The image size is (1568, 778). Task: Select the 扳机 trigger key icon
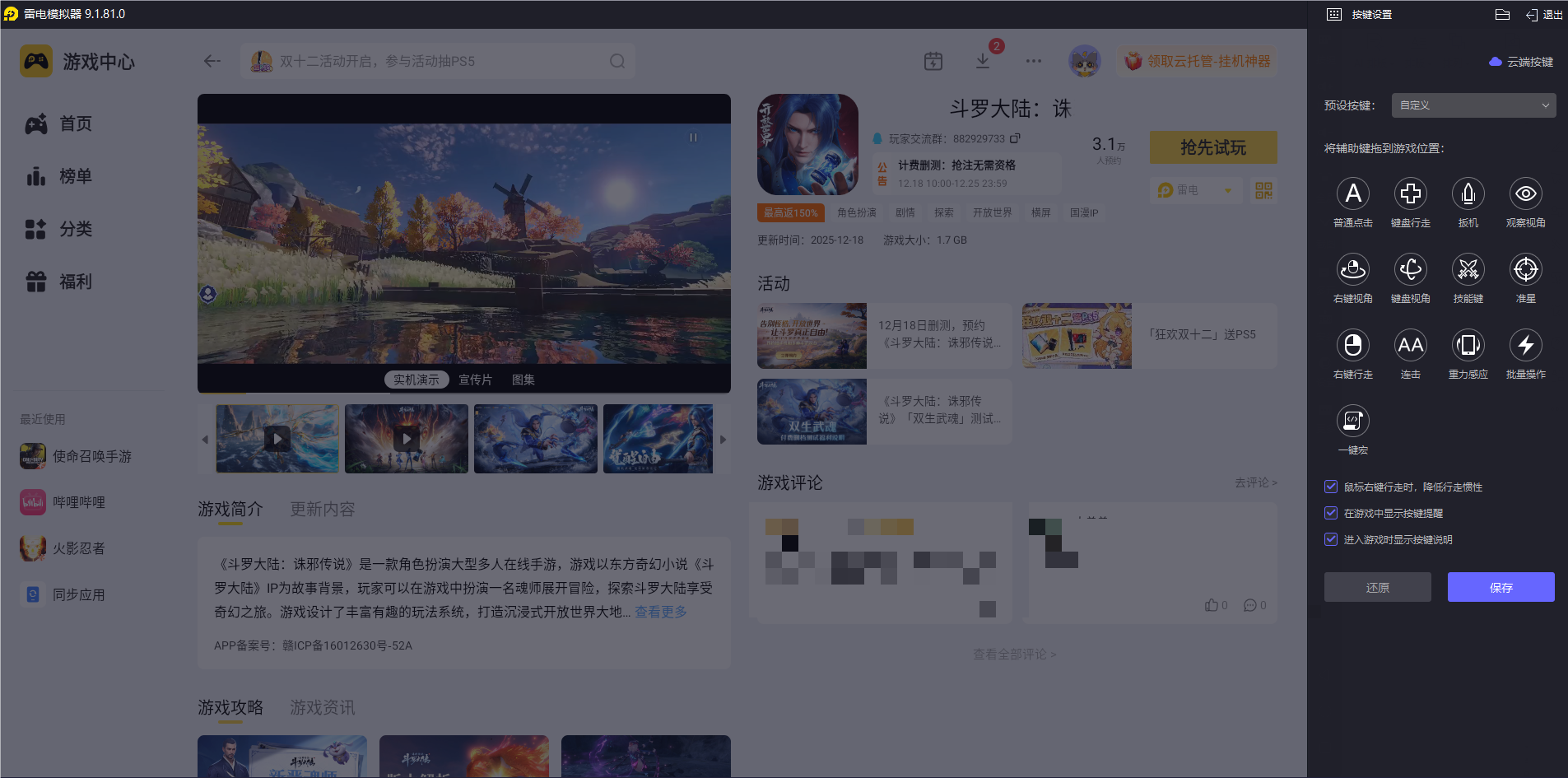click(x=1468, y=193)
